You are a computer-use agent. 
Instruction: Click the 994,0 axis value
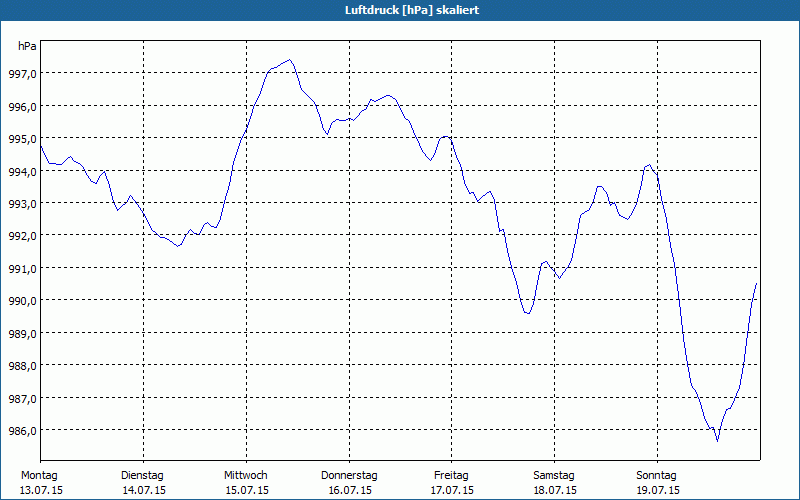[22, 171]
